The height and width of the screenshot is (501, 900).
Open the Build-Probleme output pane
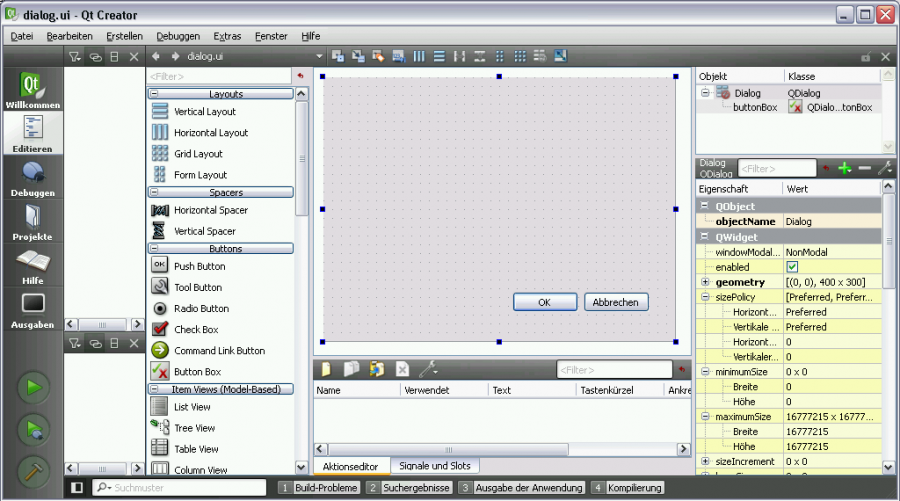coord(319,488)
